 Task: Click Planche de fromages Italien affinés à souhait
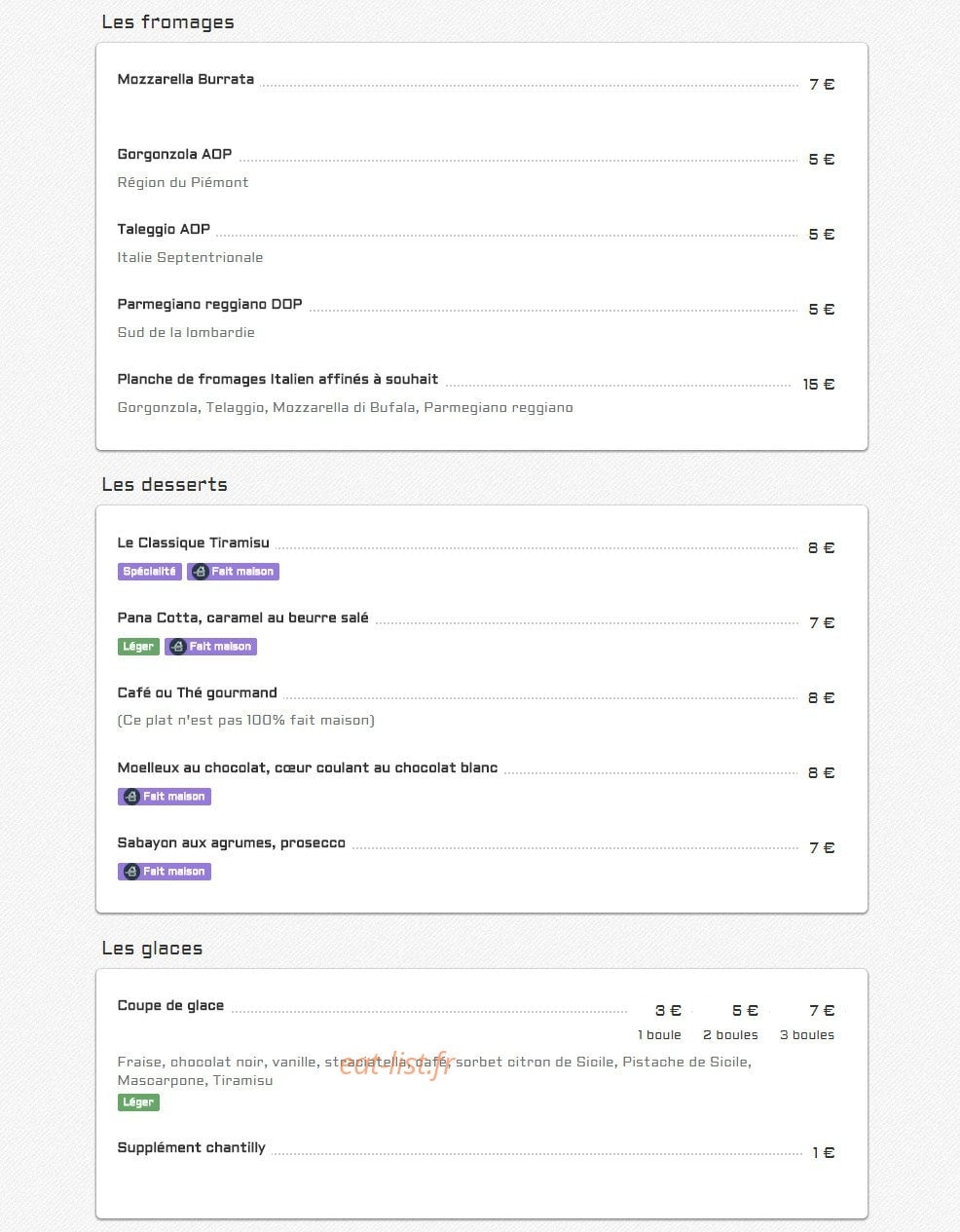tap(277, 379)
